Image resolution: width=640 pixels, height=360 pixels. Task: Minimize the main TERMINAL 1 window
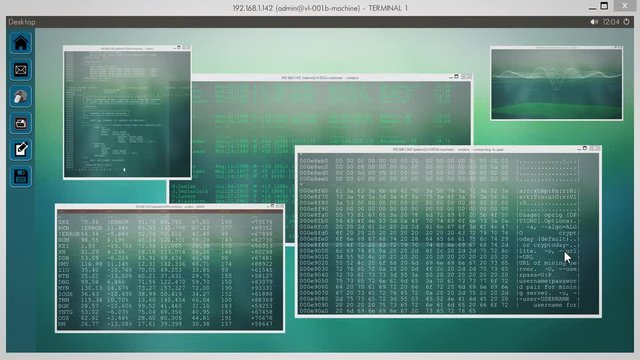[x=593, y=8]
